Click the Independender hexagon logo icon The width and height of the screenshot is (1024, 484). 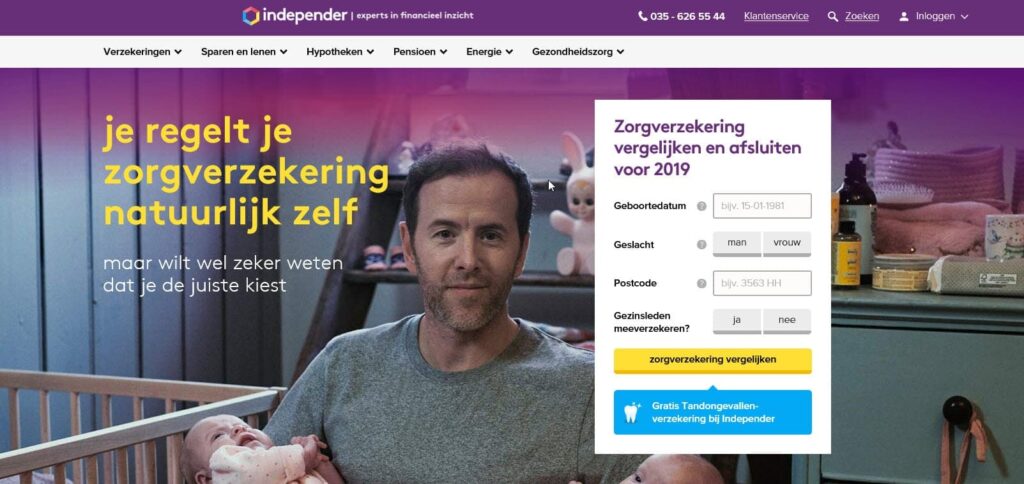pyautogui.click(x=251, y=16)
